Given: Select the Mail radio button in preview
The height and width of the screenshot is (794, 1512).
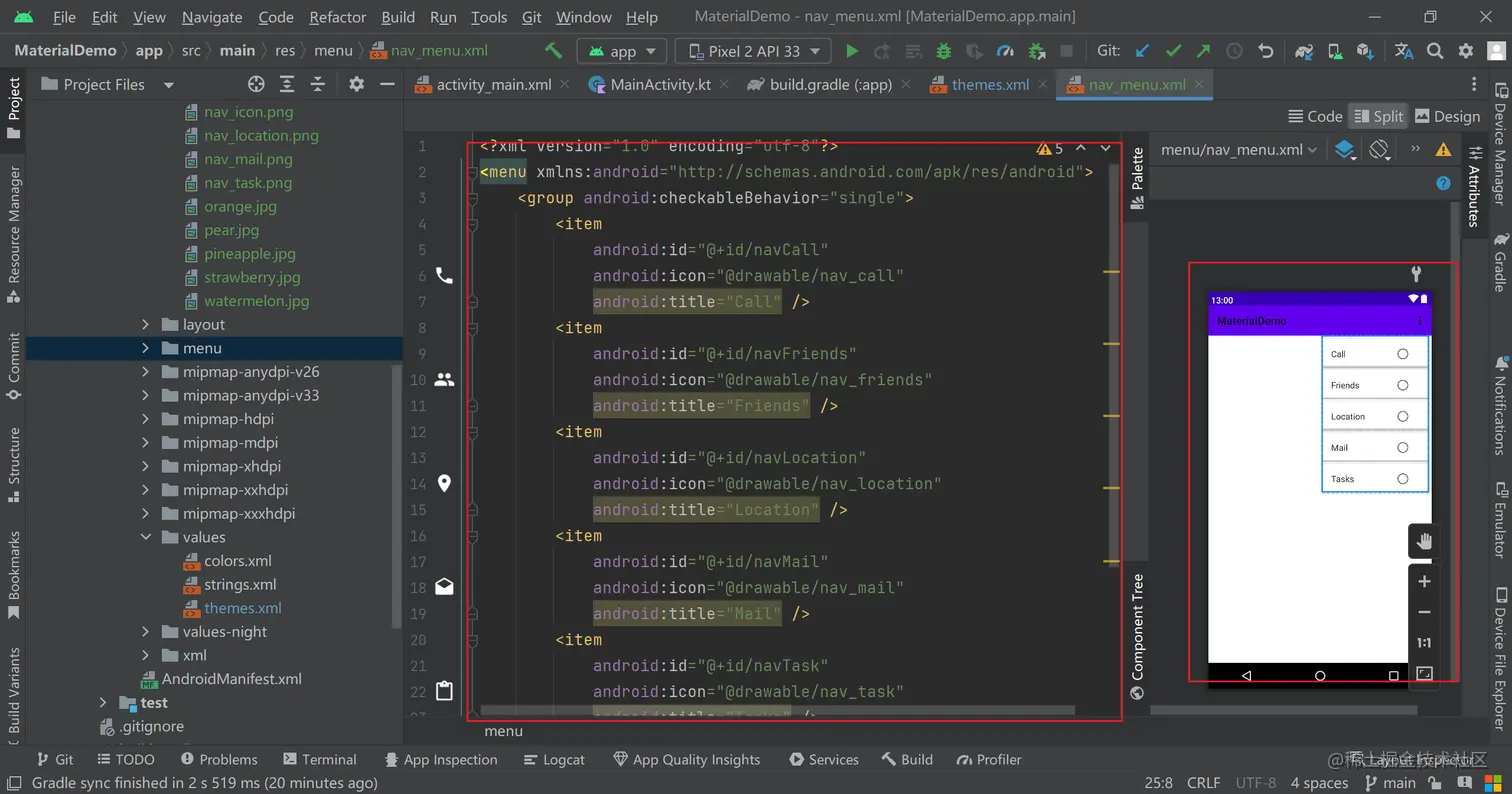Looking at the screenshot, I should tap(1402, 448).
